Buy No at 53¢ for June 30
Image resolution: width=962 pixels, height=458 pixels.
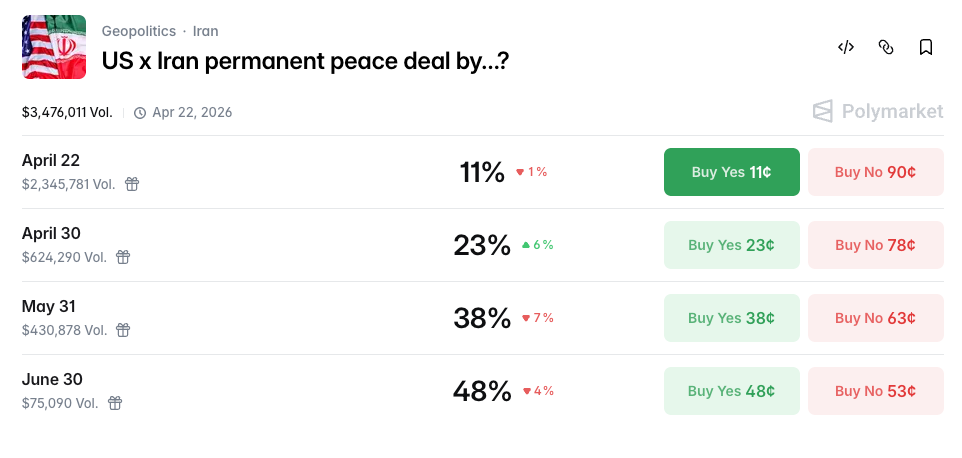tap(875, 391)
